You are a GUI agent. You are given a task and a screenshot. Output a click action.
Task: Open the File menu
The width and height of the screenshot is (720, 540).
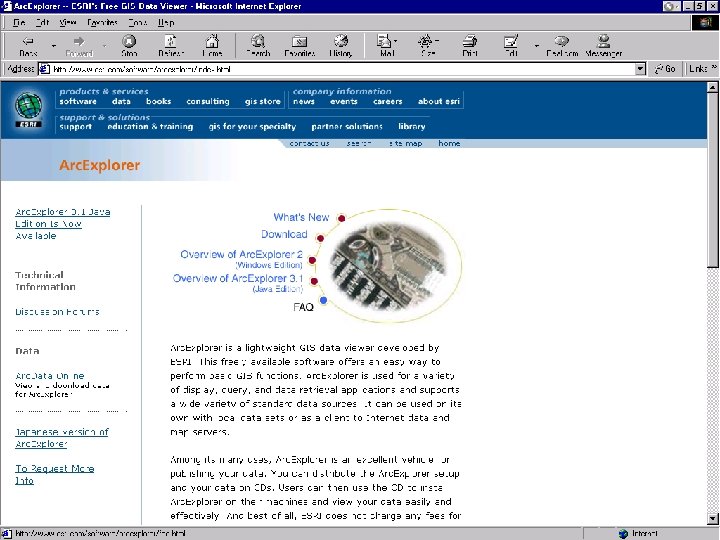[x=19, y=22]
